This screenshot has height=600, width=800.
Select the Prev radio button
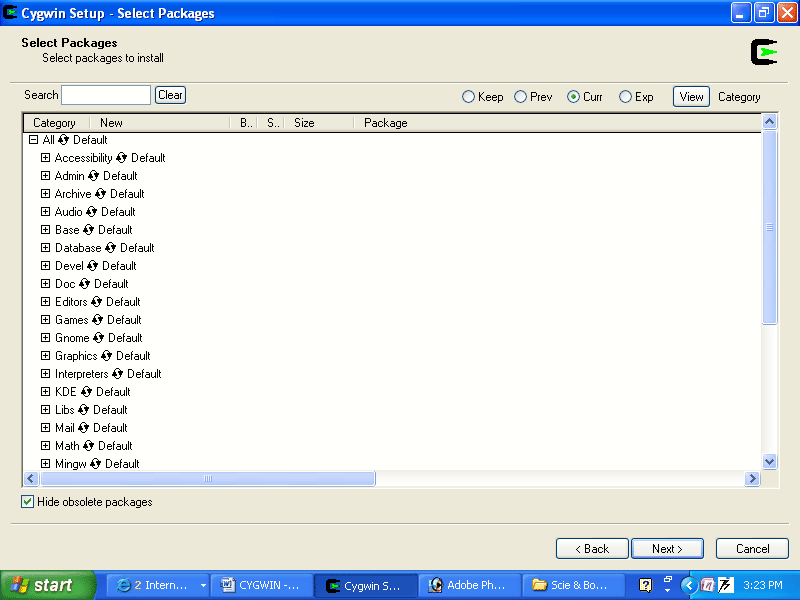520,97
